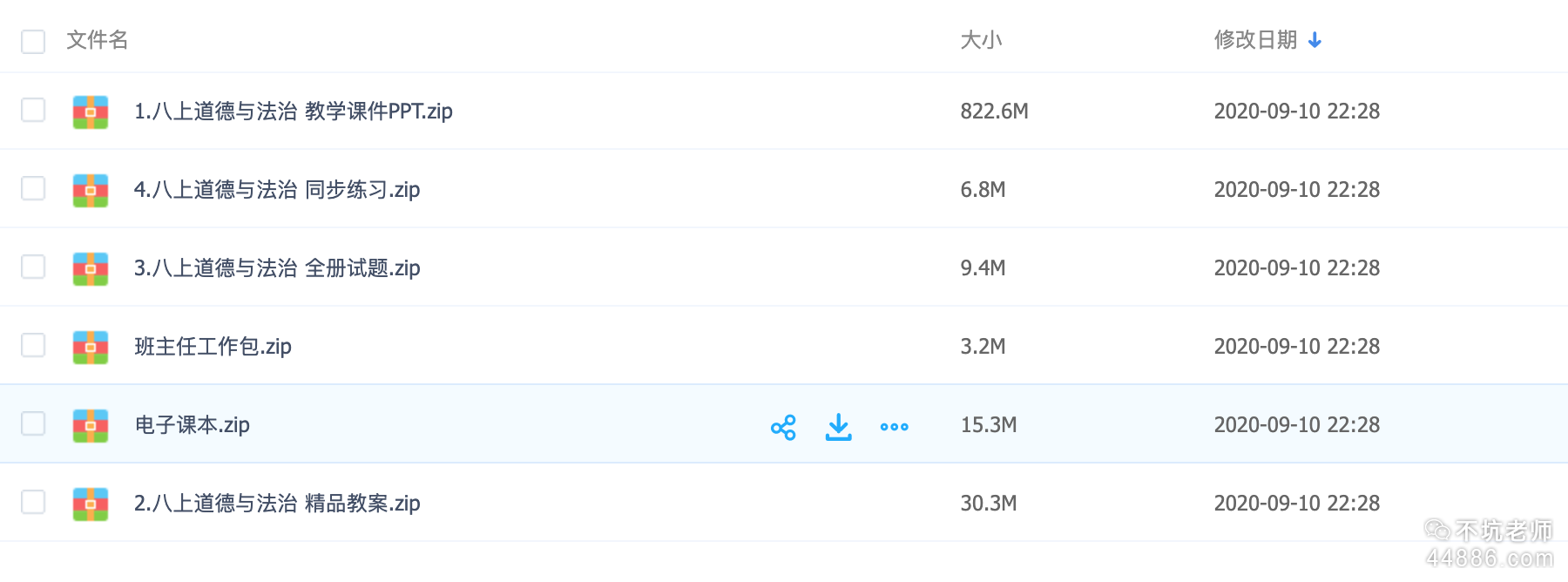This screenshot has height=582, width=1568.
Task: Open file 4.八上道德与法治 同步练习.zip
Action: (277, 190)
